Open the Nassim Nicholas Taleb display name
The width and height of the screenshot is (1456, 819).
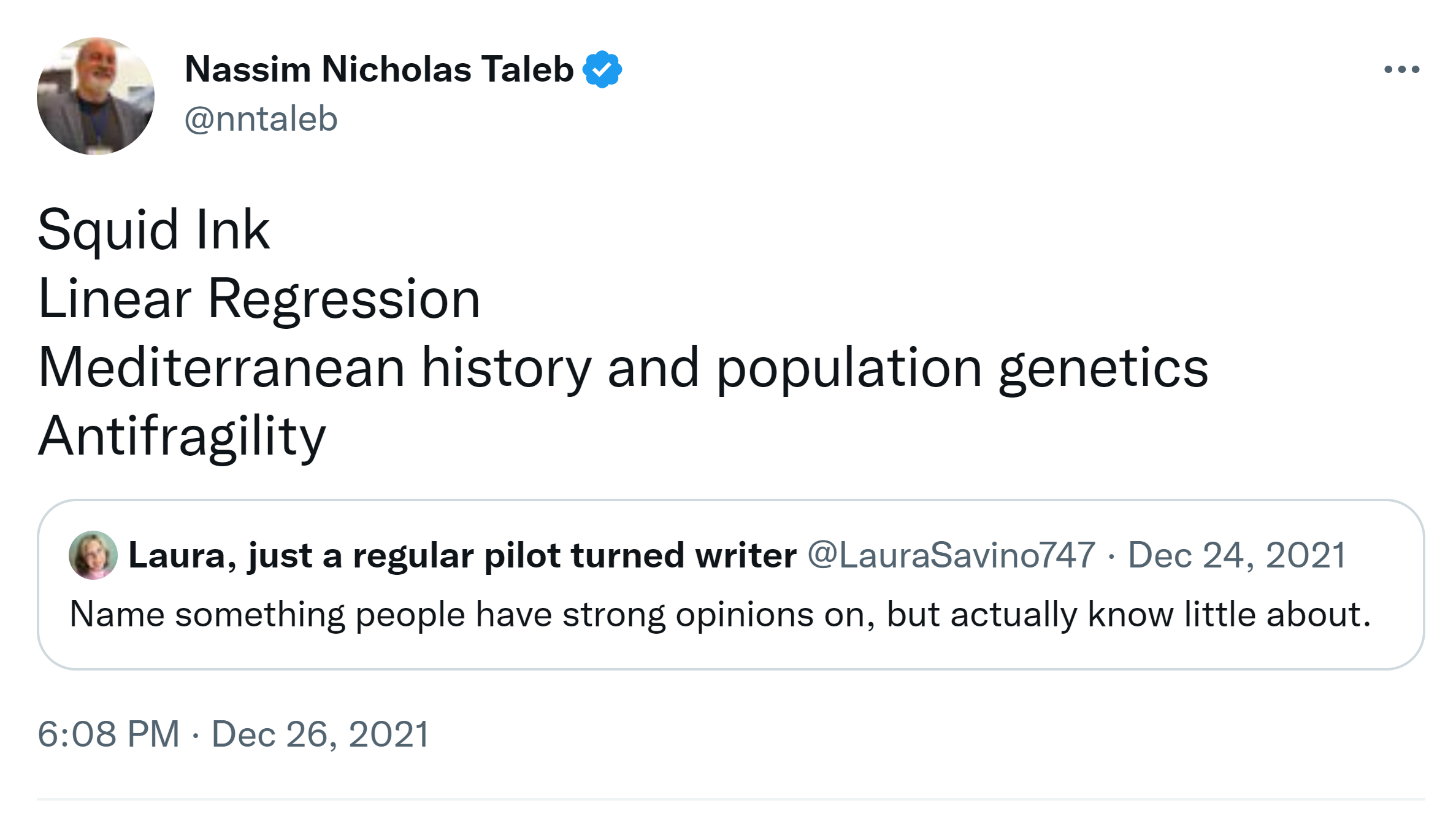(379, 69)
